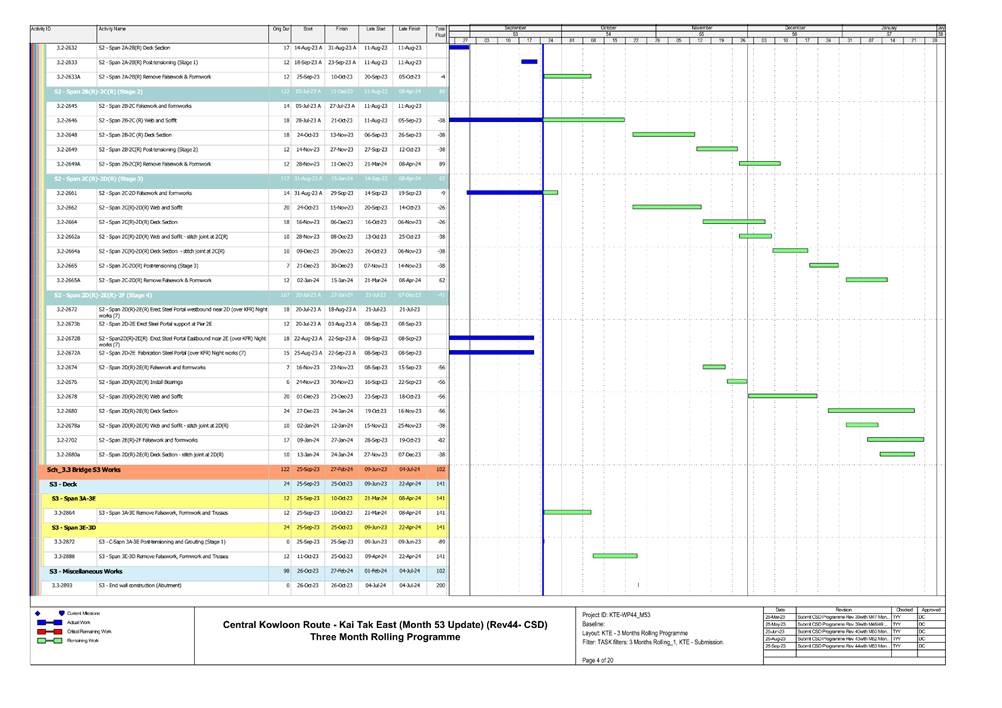Click the blue data date line in Gantt
Viewport: 1002px width, 708px height.
pos(542,300)
